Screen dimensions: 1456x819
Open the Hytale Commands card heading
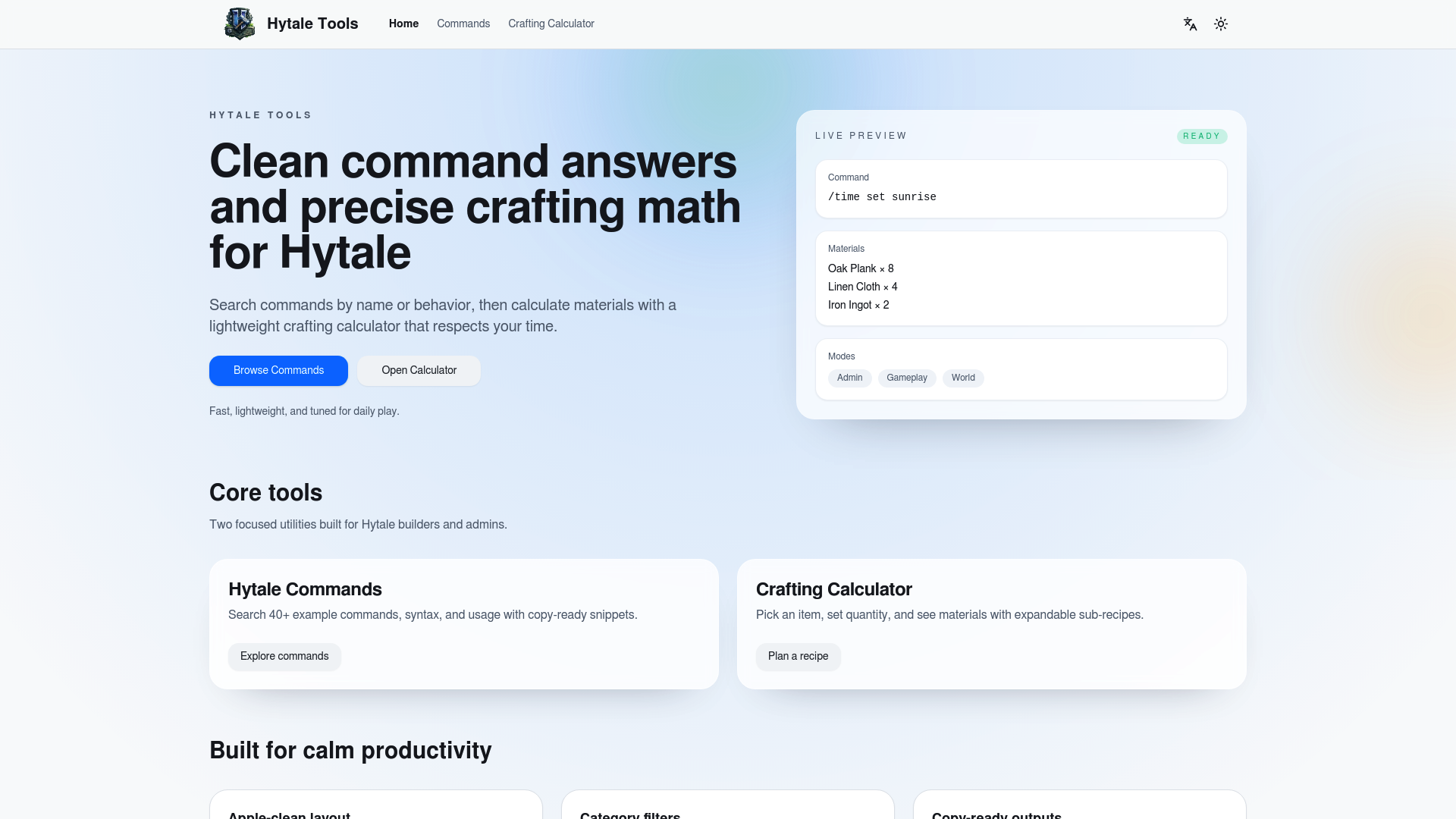pos(305,589)
